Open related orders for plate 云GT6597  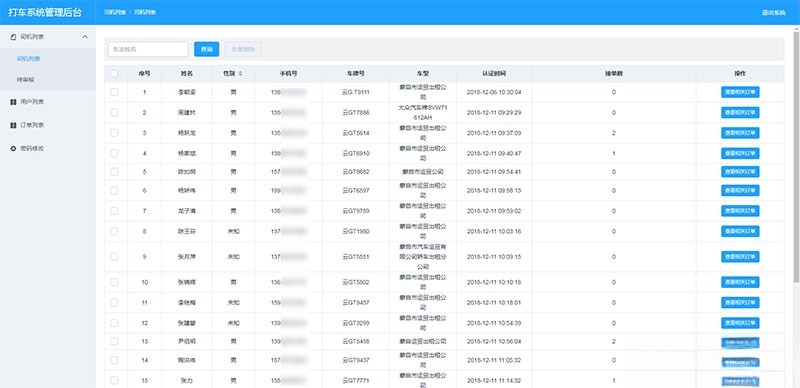[x=740, y=190]
